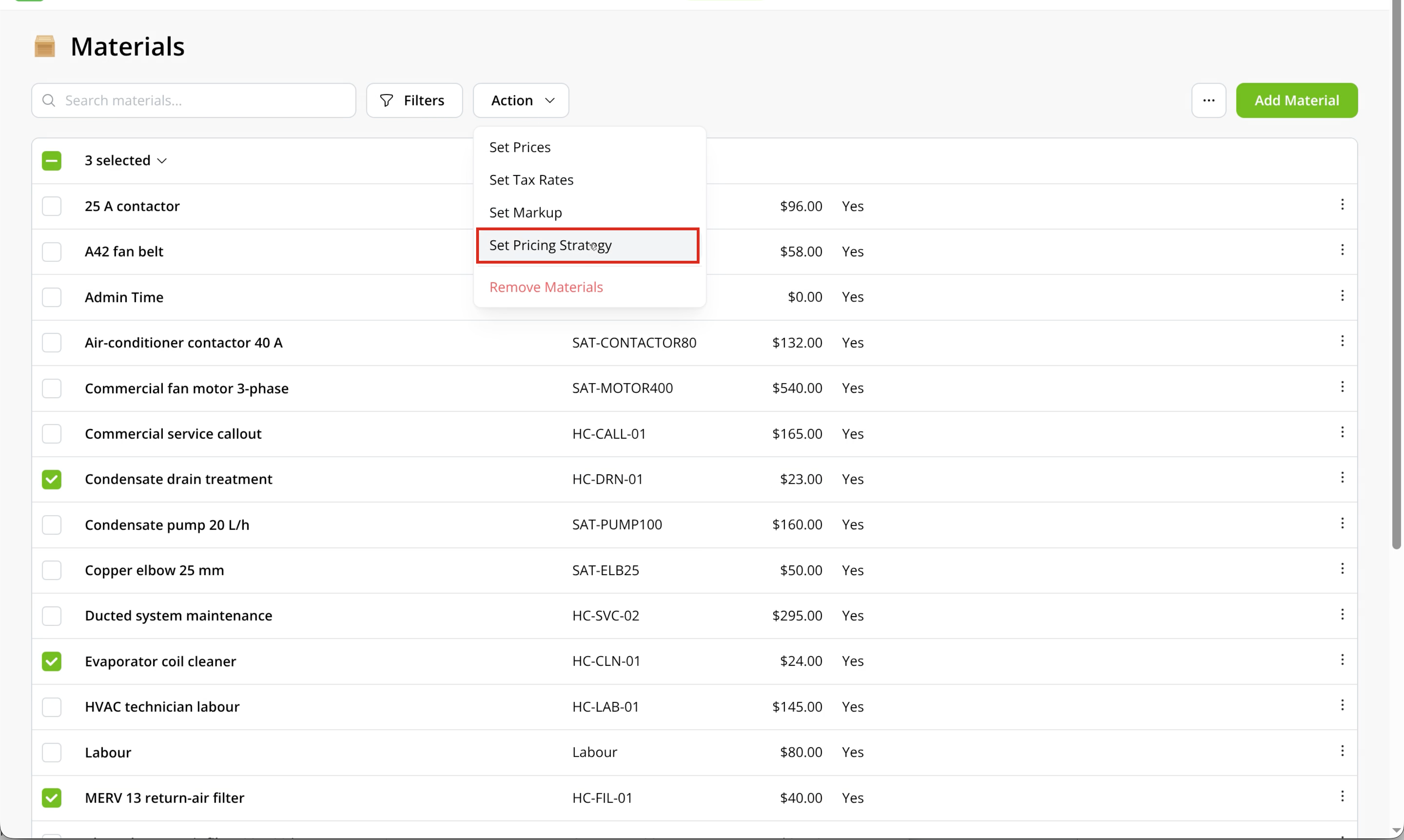The height and width of the screenshot is (840, 1404).
Task: Uncheck Condensate drain treatment
Action: point(52,480)
